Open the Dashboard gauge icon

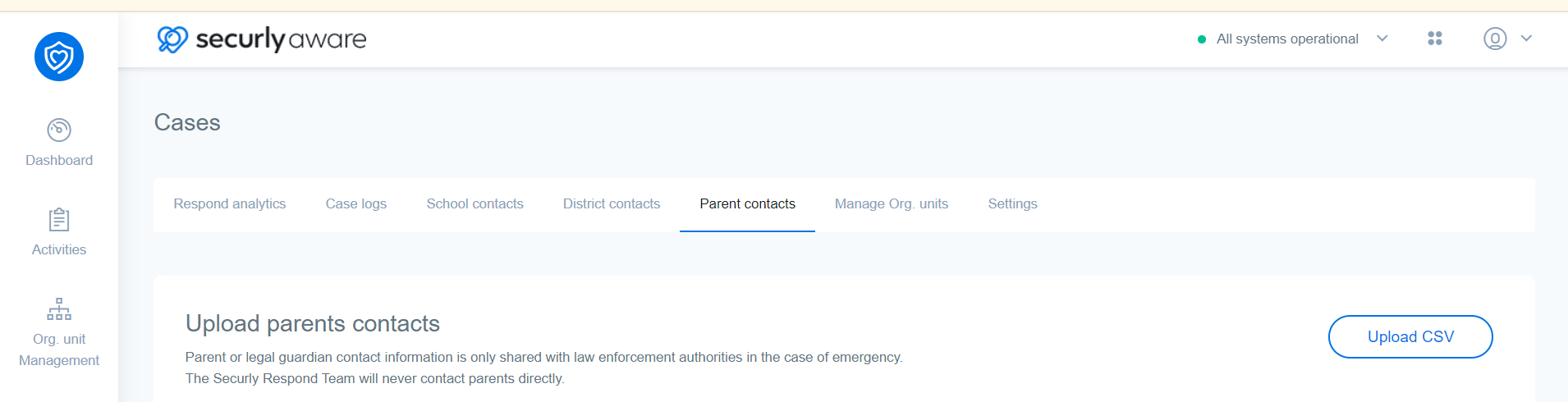point(59,130)
